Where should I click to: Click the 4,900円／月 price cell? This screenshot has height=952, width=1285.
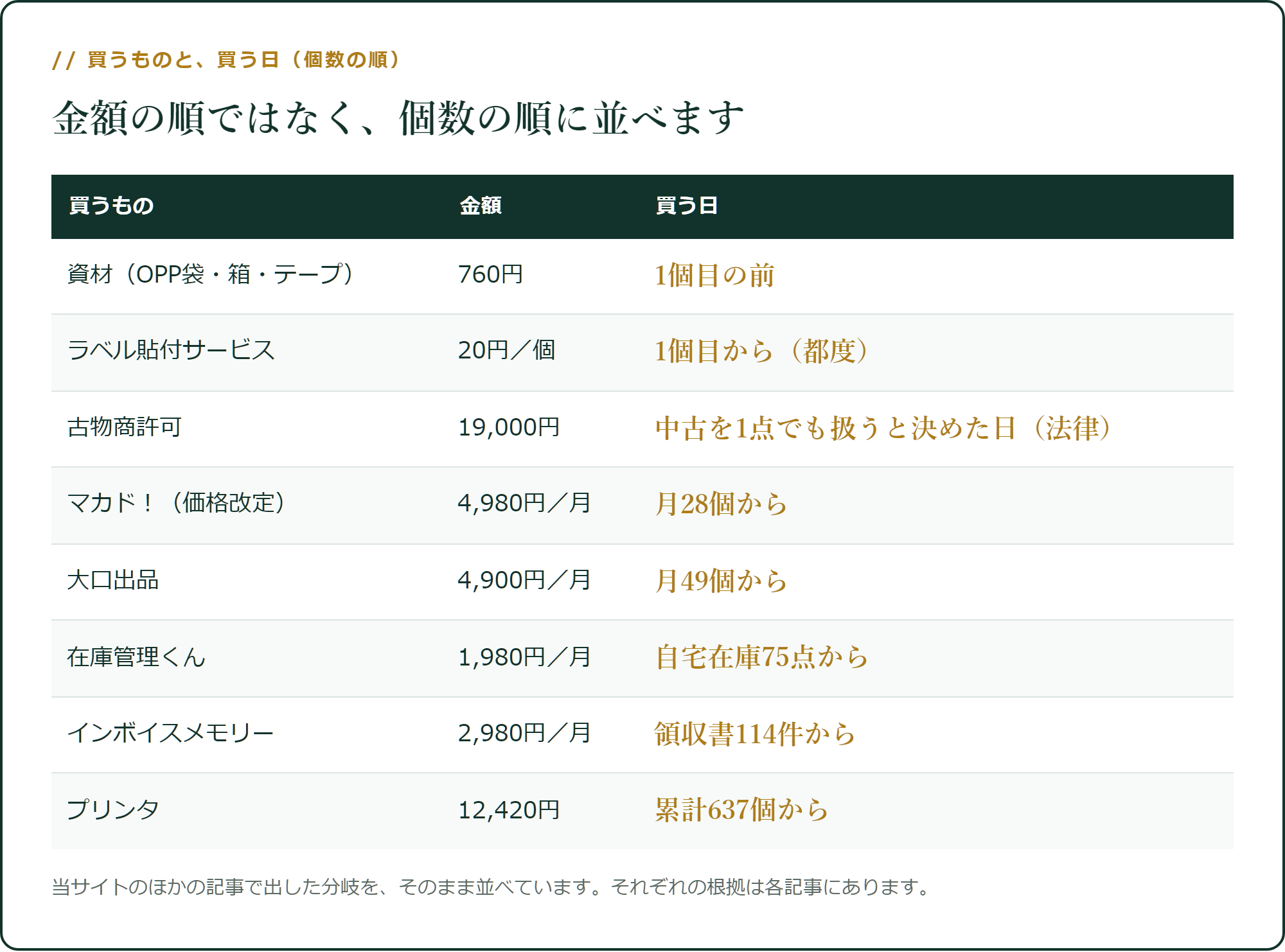click(524, 581)
